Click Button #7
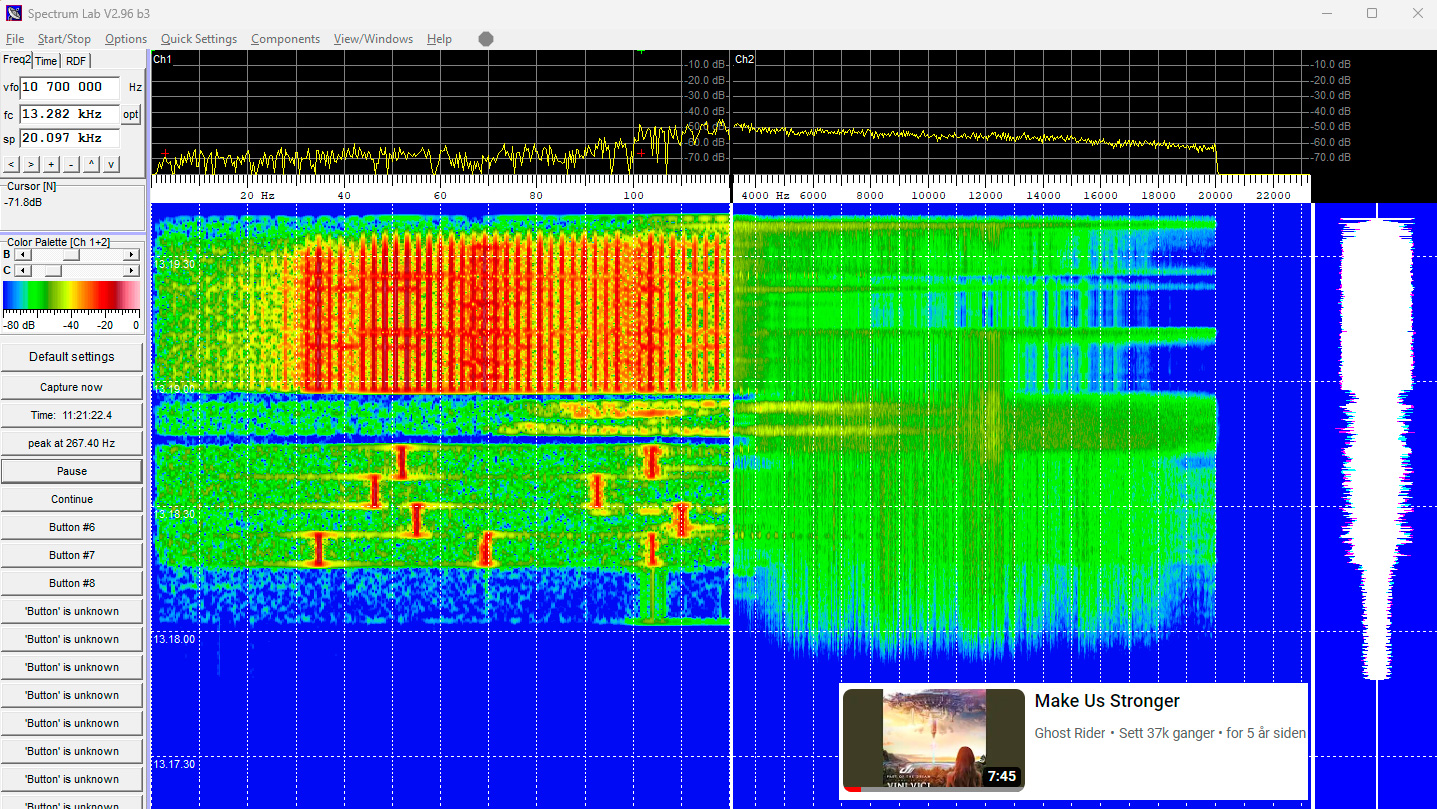The height and width of the screenshot is (809, 1437). 72,555
